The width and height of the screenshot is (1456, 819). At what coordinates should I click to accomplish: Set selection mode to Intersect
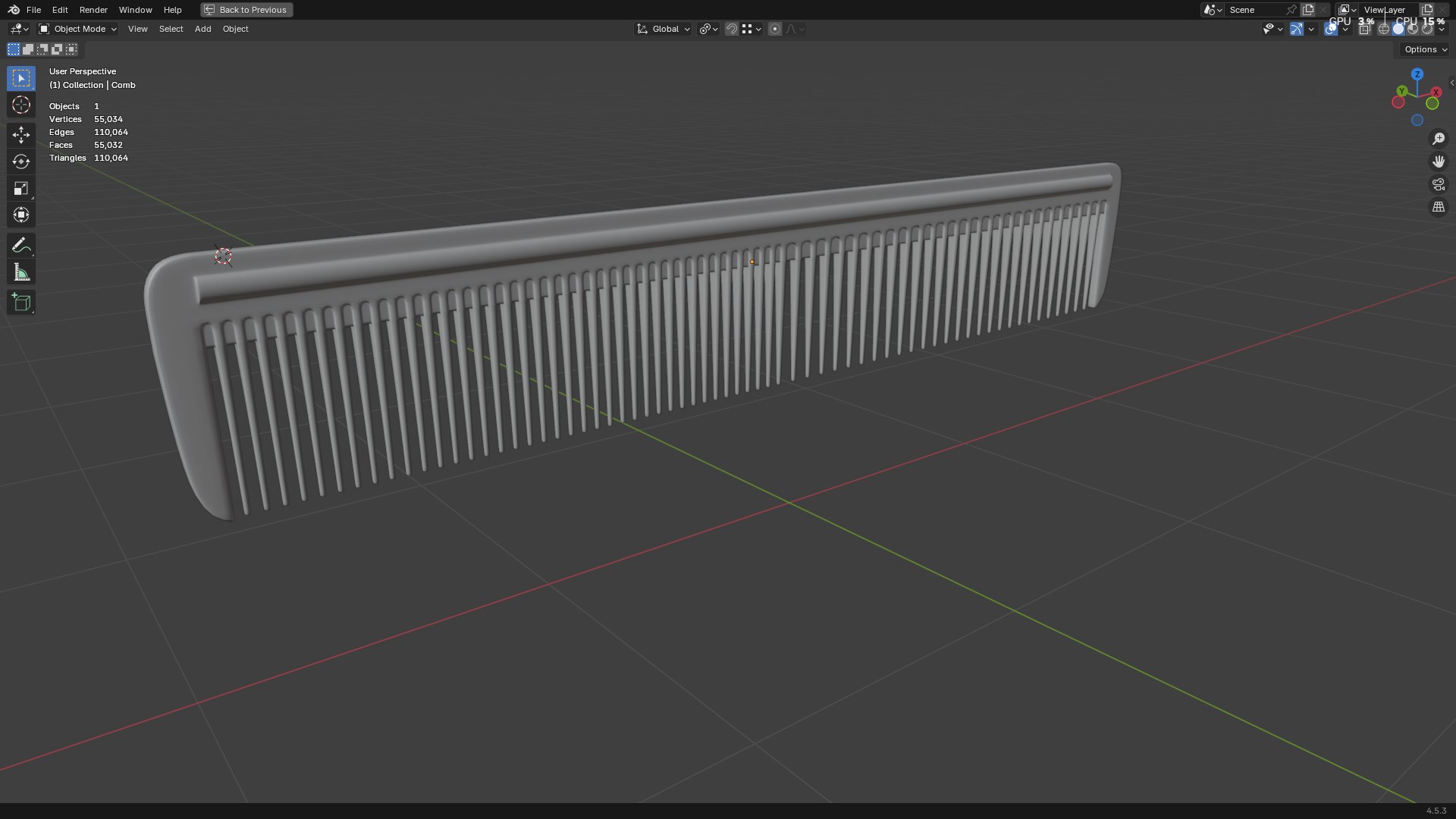pyautogui.click(x=71, y=49)
